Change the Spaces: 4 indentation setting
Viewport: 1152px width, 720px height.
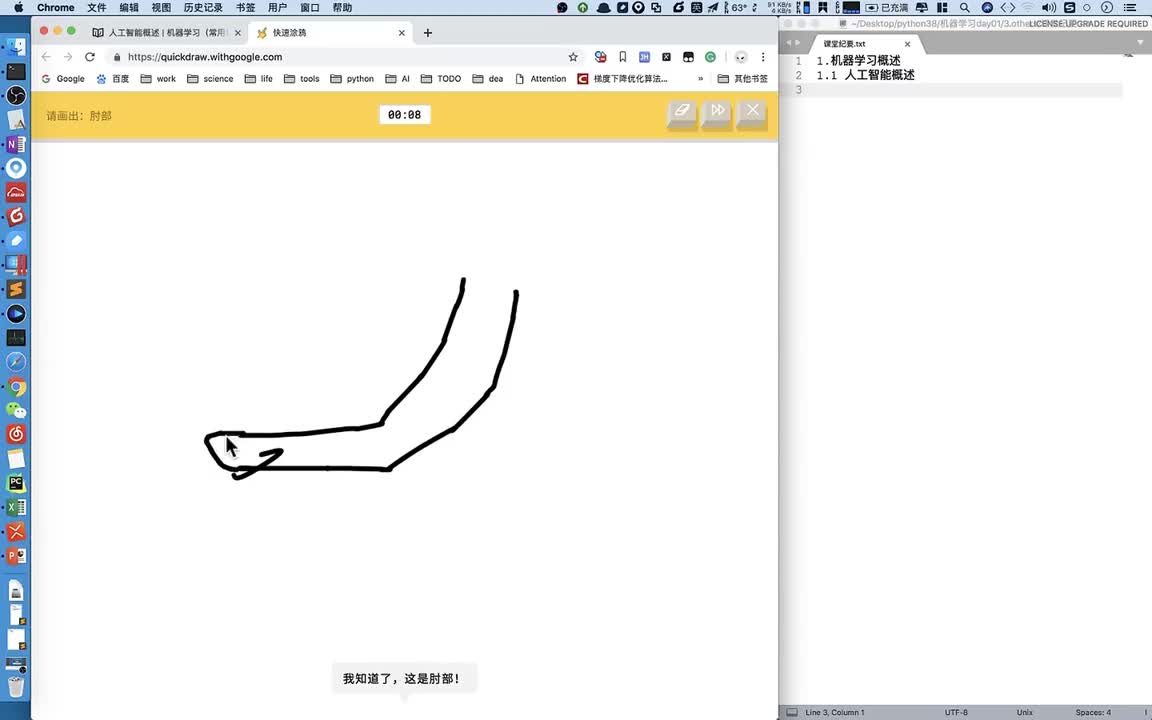(1092, 712)
